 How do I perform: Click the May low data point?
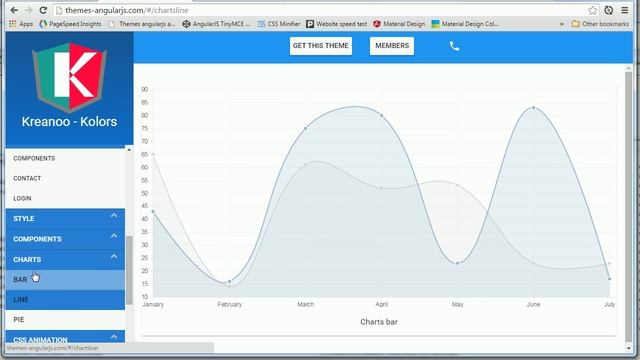[x=458, y=263]
